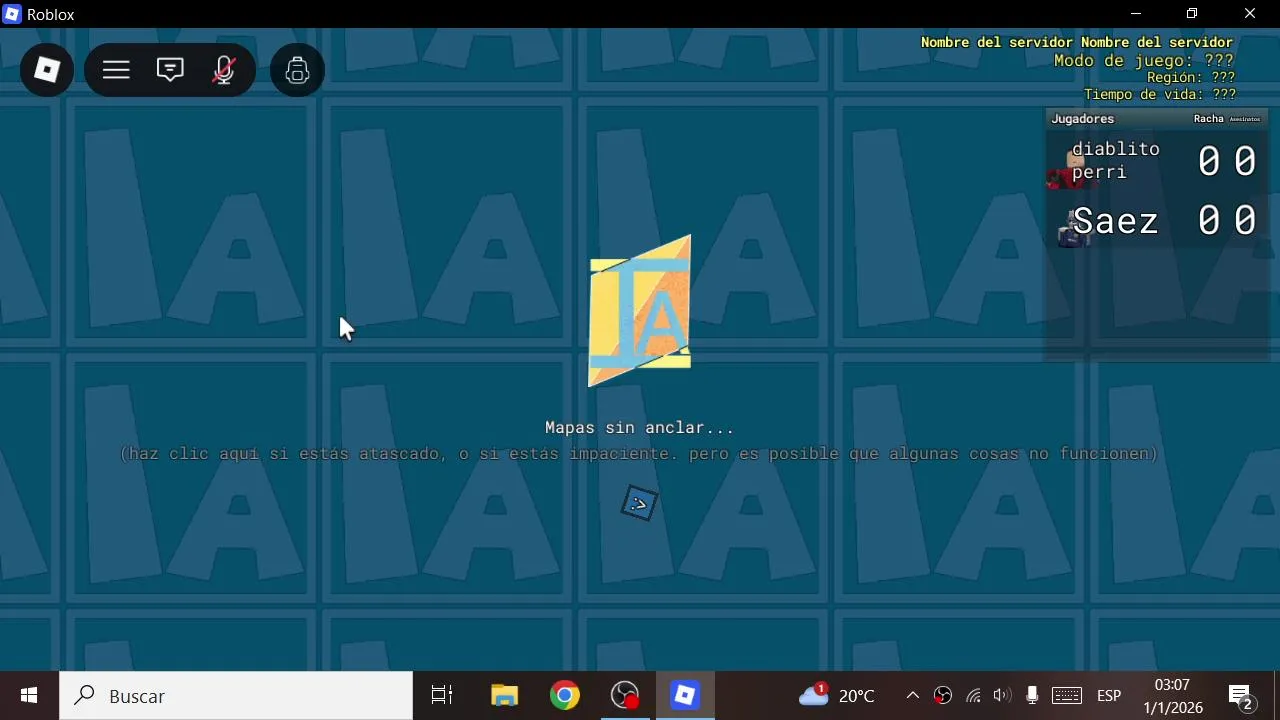
Task: Open the touch keyboard icon
Action: click(x=1067, y=695)
